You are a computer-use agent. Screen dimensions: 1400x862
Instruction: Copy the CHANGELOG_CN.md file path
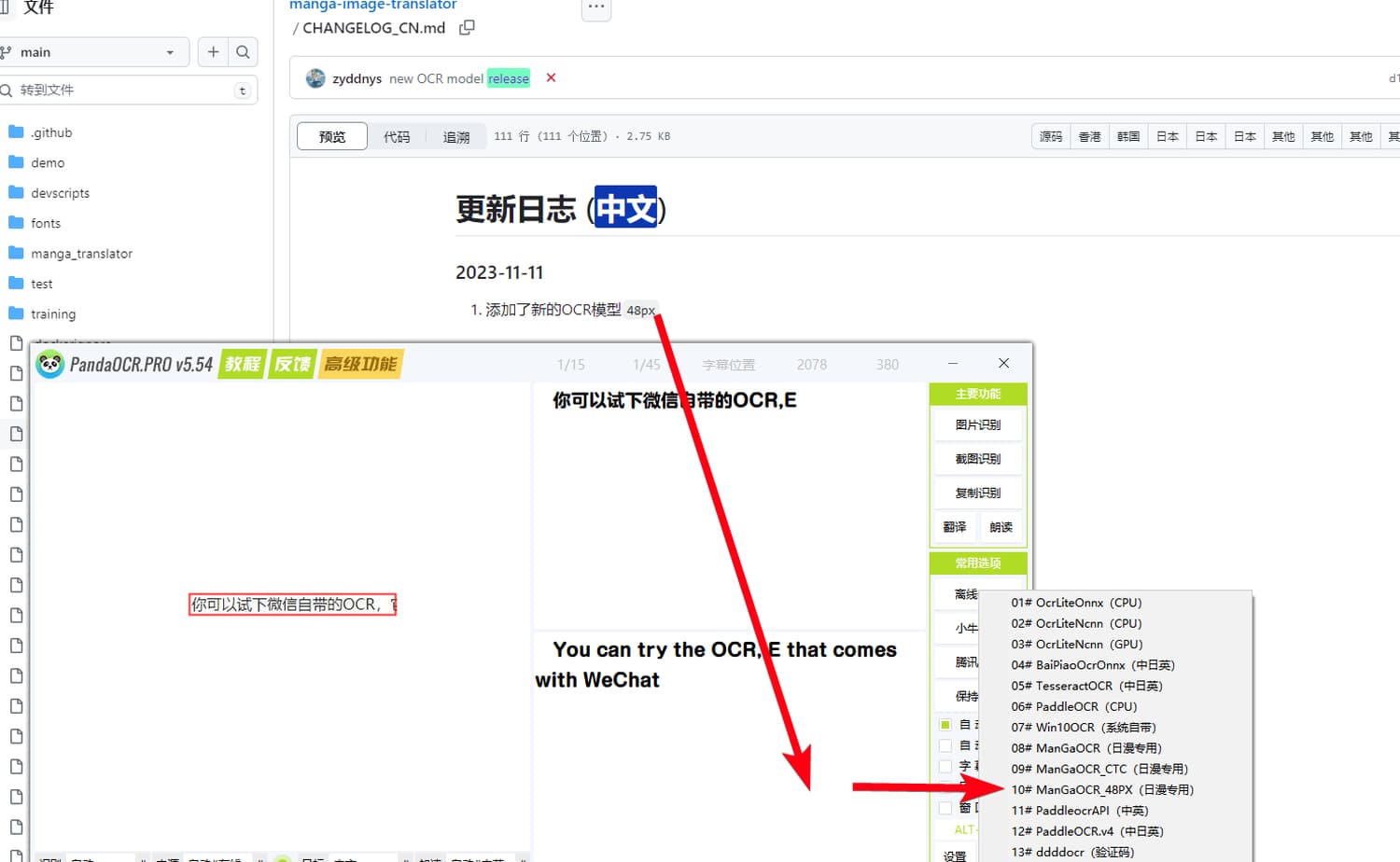[467, 28]
